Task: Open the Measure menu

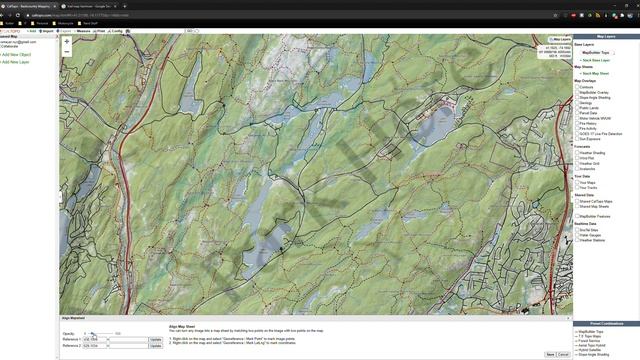Action: tap(82, 31)
